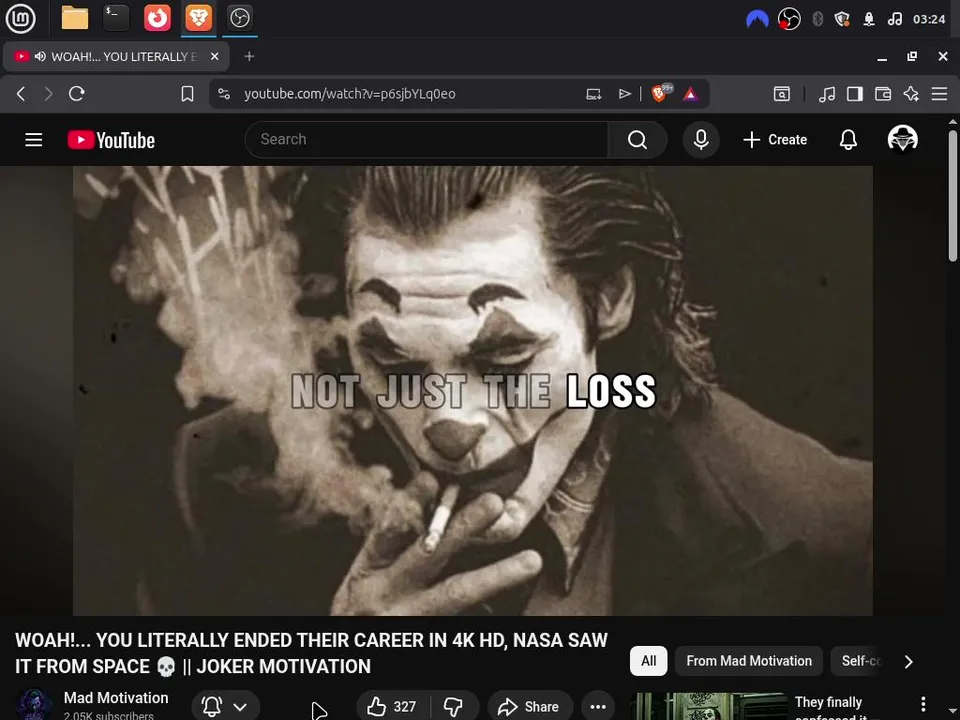Install the site as an app via the address bar icon
Viewport: 960px width, 720px height.
pos(594,94)
